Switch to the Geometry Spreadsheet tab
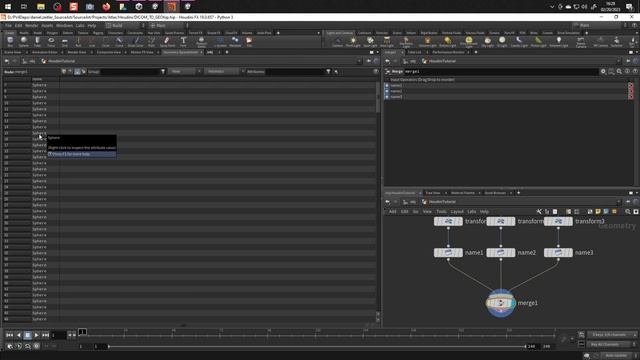Viewport: 640px width, 360px height. point(180,52)
